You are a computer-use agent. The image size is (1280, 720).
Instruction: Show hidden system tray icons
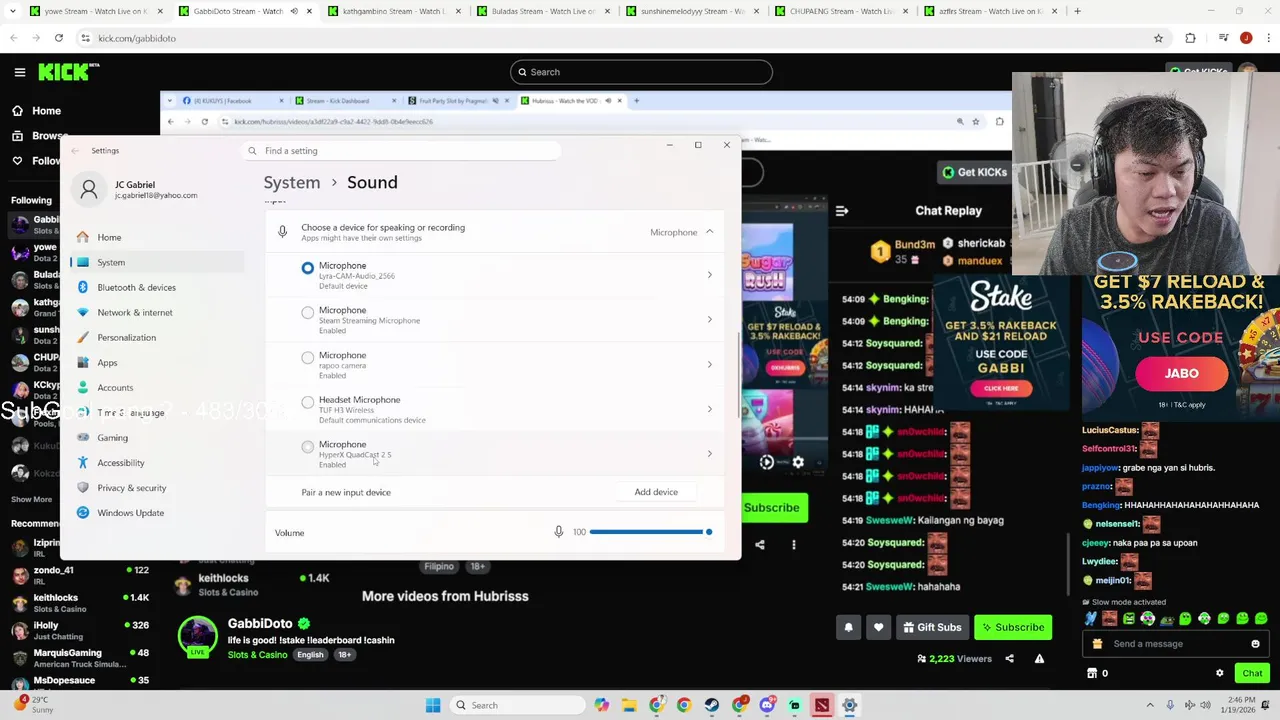(1150, 705)
